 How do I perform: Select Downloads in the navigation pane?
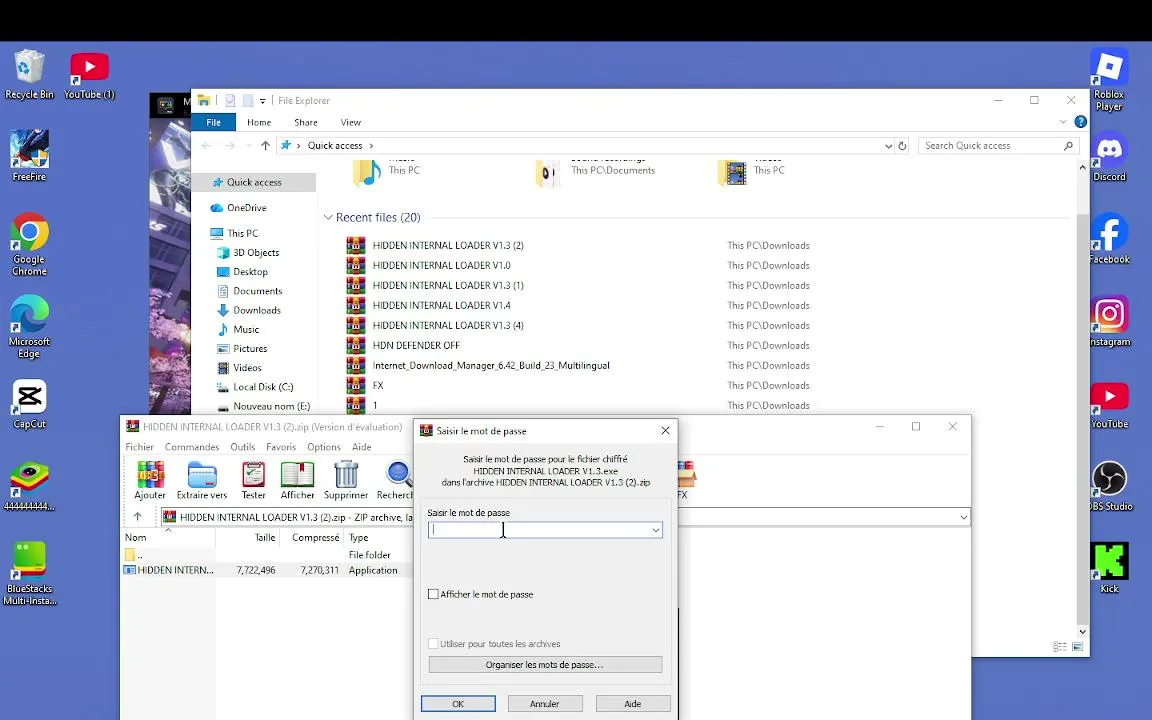pyautogui.click(x=256, y=310)
